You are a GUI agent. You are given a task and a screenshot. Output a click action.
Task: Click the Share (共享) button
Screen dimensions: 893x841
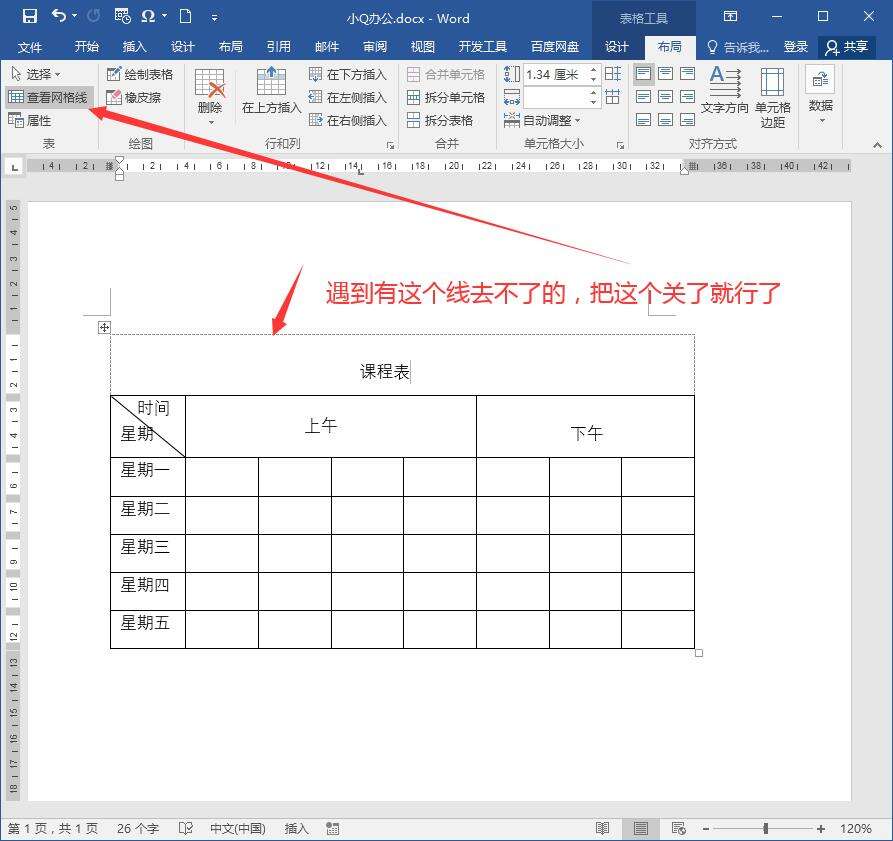[x=847, y=47]
